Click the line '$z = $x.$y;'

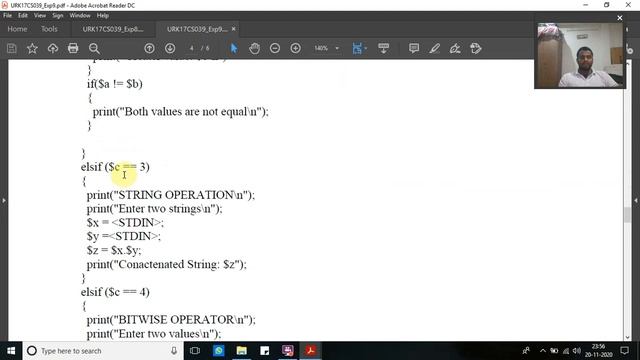pos(114,250)
